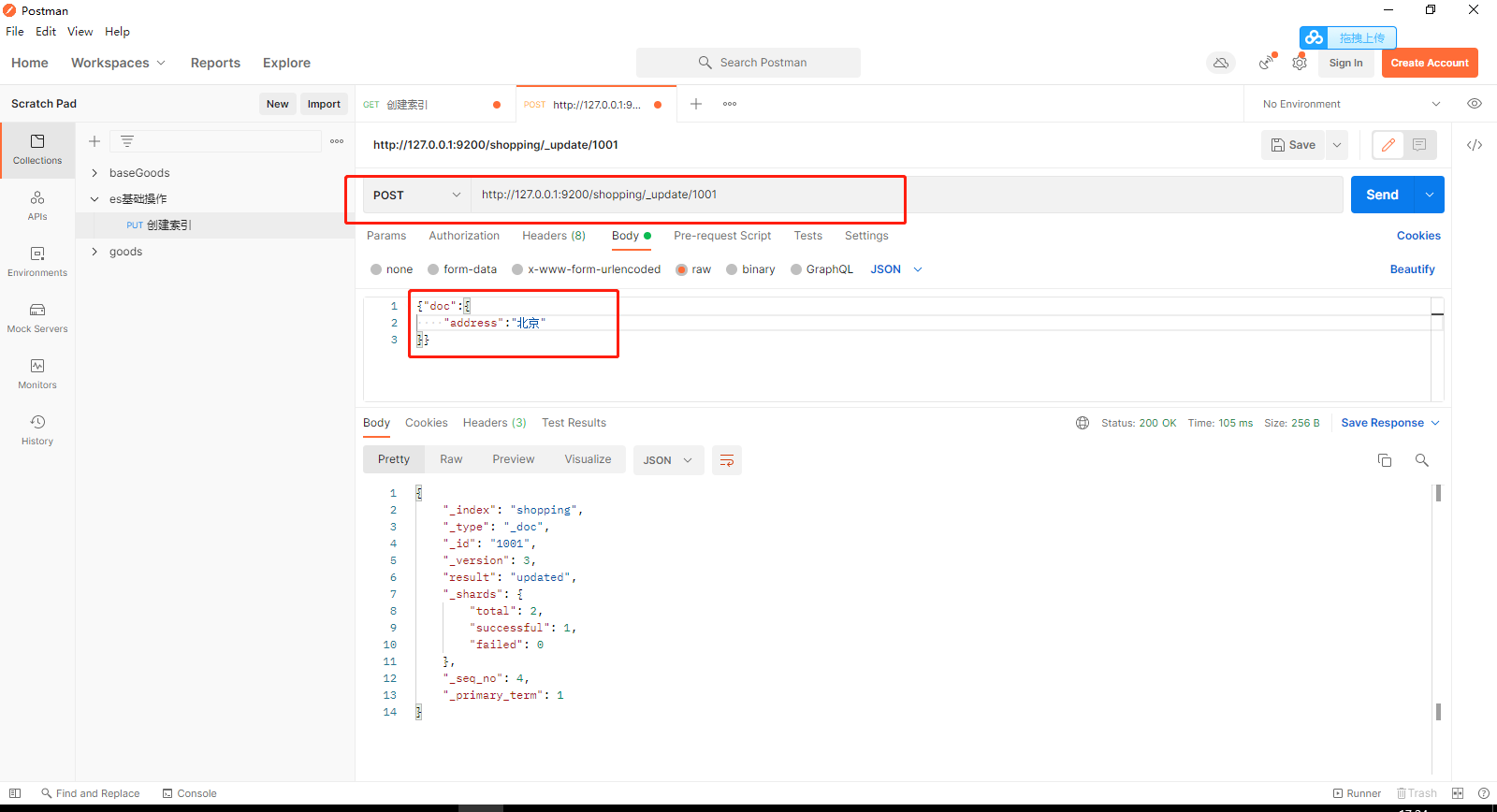Open the Environments sidebar panel
This screenshot has width=1497, height=812.
[37, 262]
